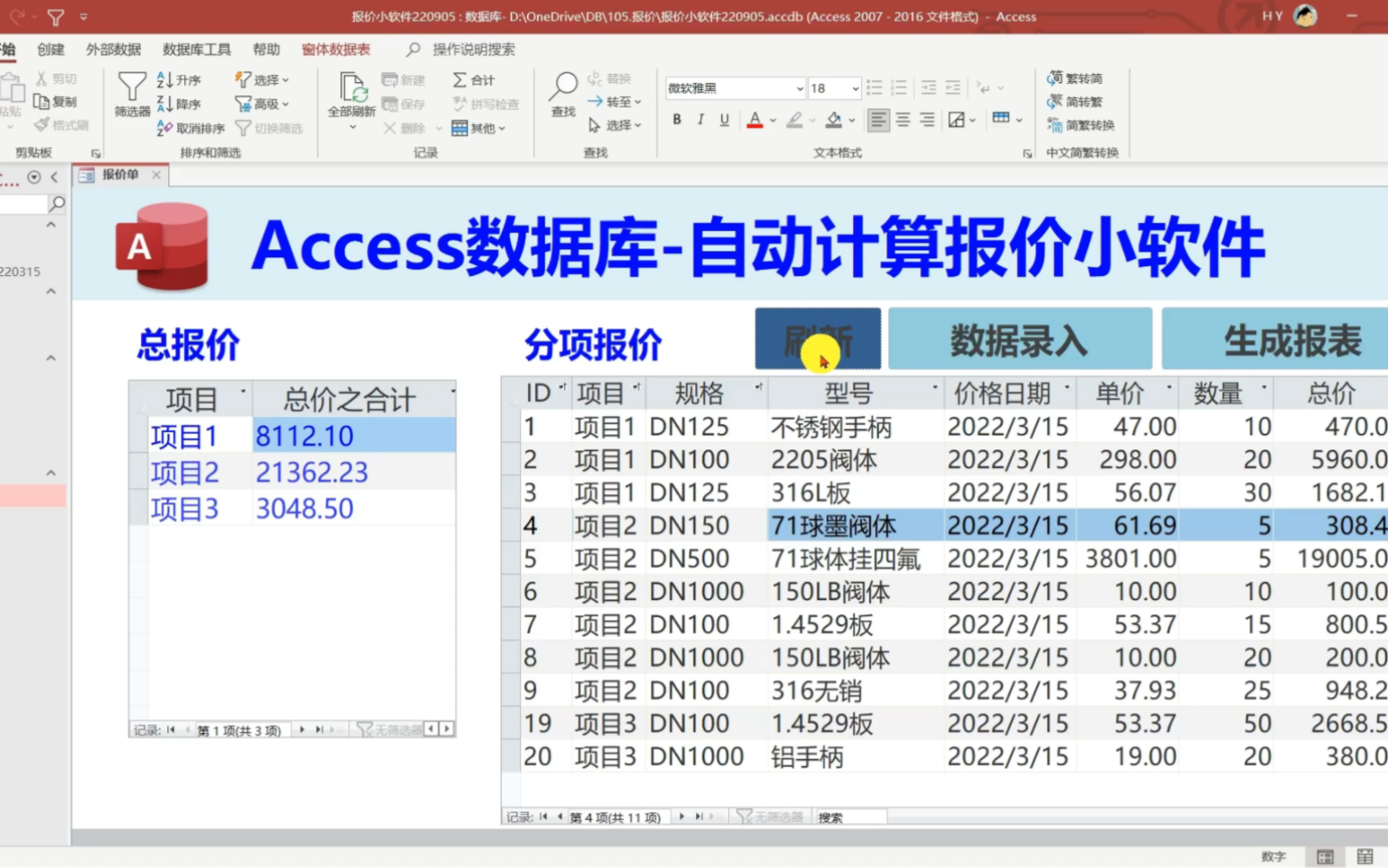Open the 创建 ribbon tab
The width and height of the screenshot is (1388, 868).
click(50, 49)
